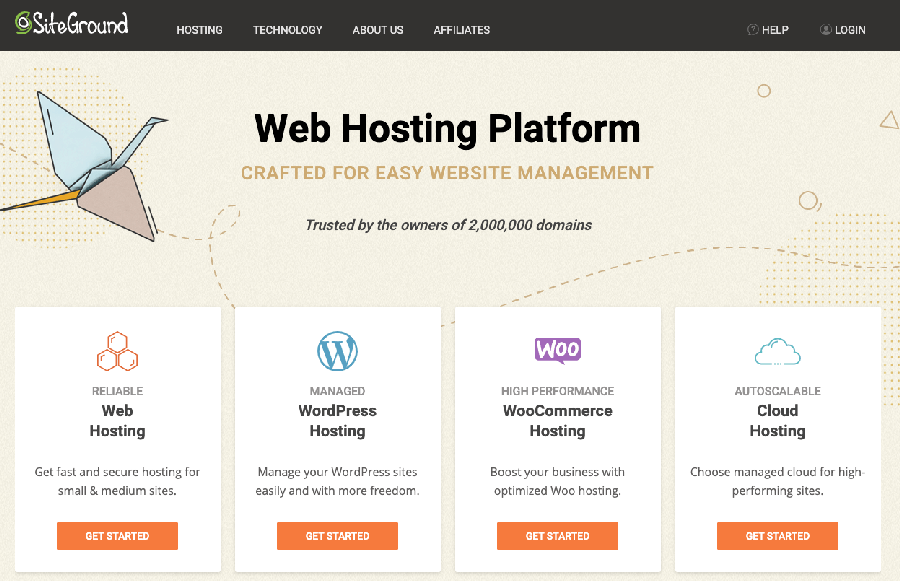Screen dimensions: 900x581
Task: Click the SiteGround logo
Action: [x=70, y=24]
